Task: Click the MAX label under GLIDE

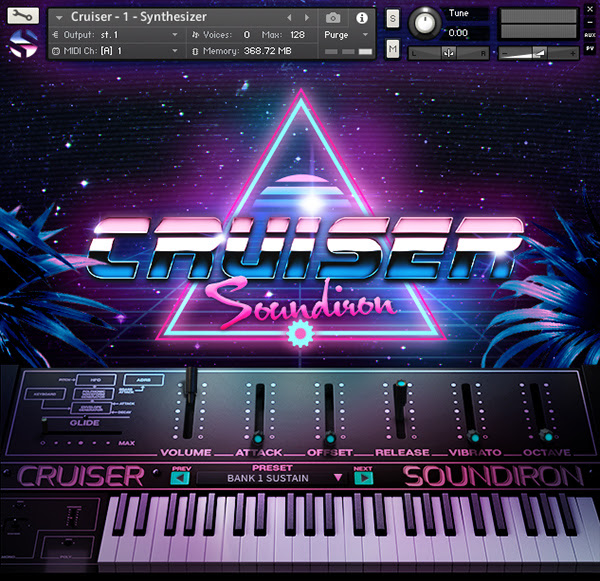Action: [x=127, y=443]
